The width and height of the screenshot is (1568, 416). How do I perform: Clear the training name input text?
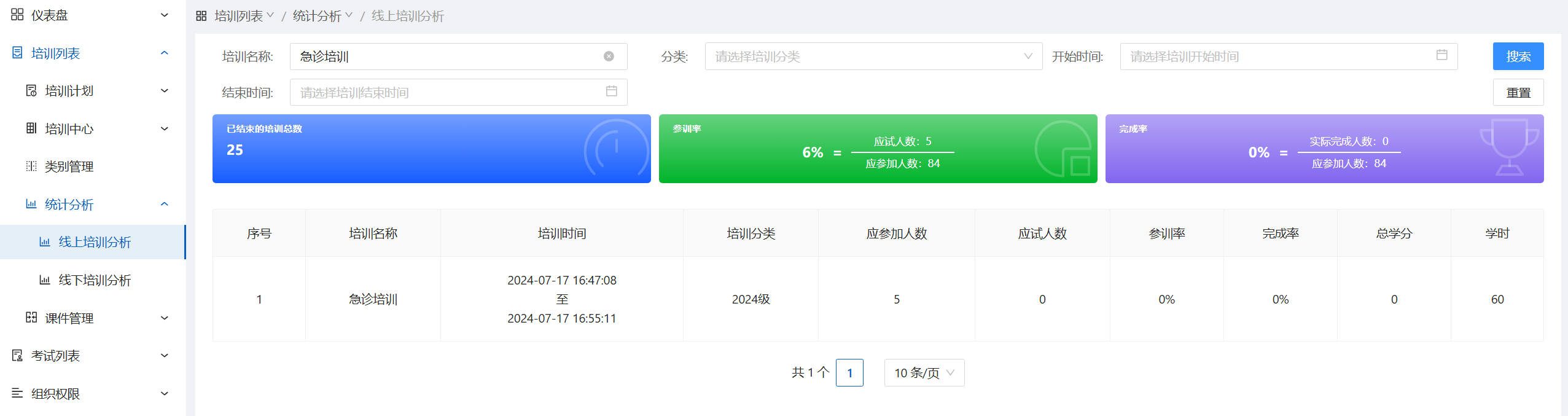[609, 57]
